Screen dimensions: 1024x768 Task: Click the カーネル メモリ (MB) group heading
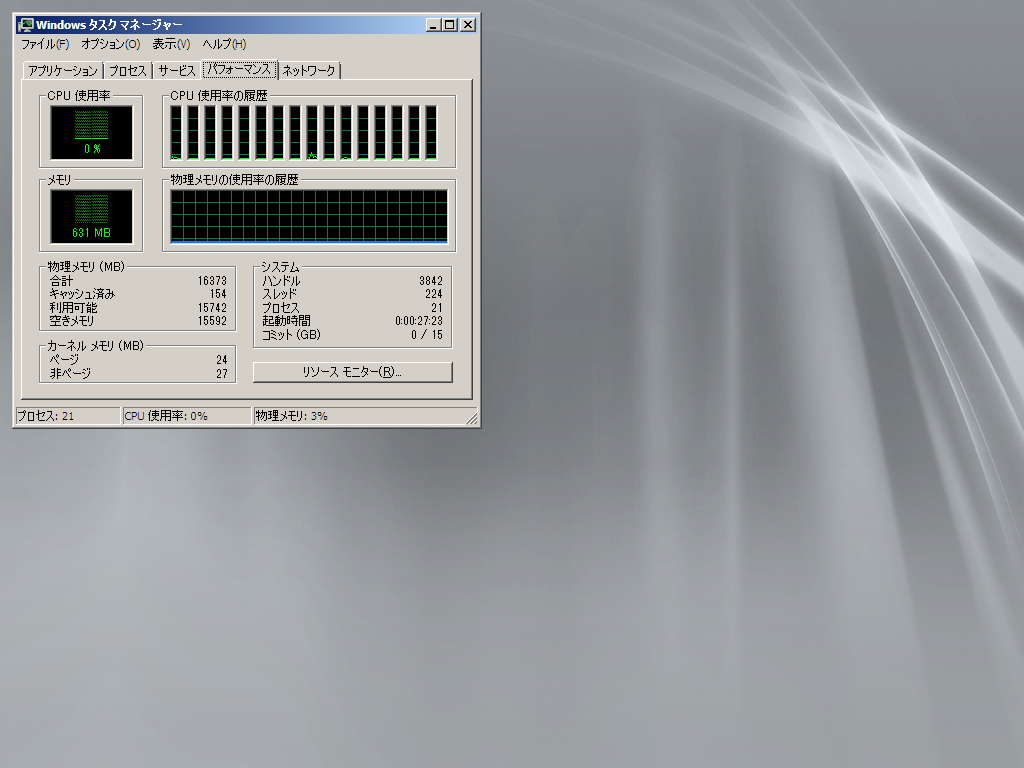tap(95, 345)
